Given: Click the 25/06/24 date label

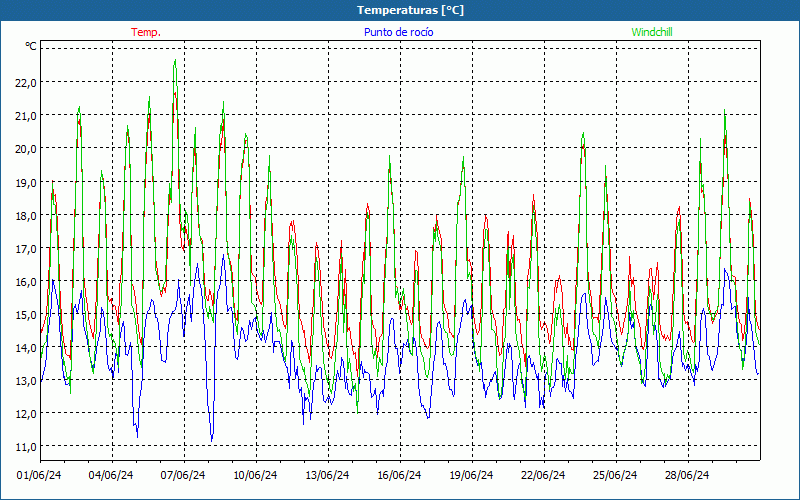Looking at the screenshot, I should click(615, 475).
